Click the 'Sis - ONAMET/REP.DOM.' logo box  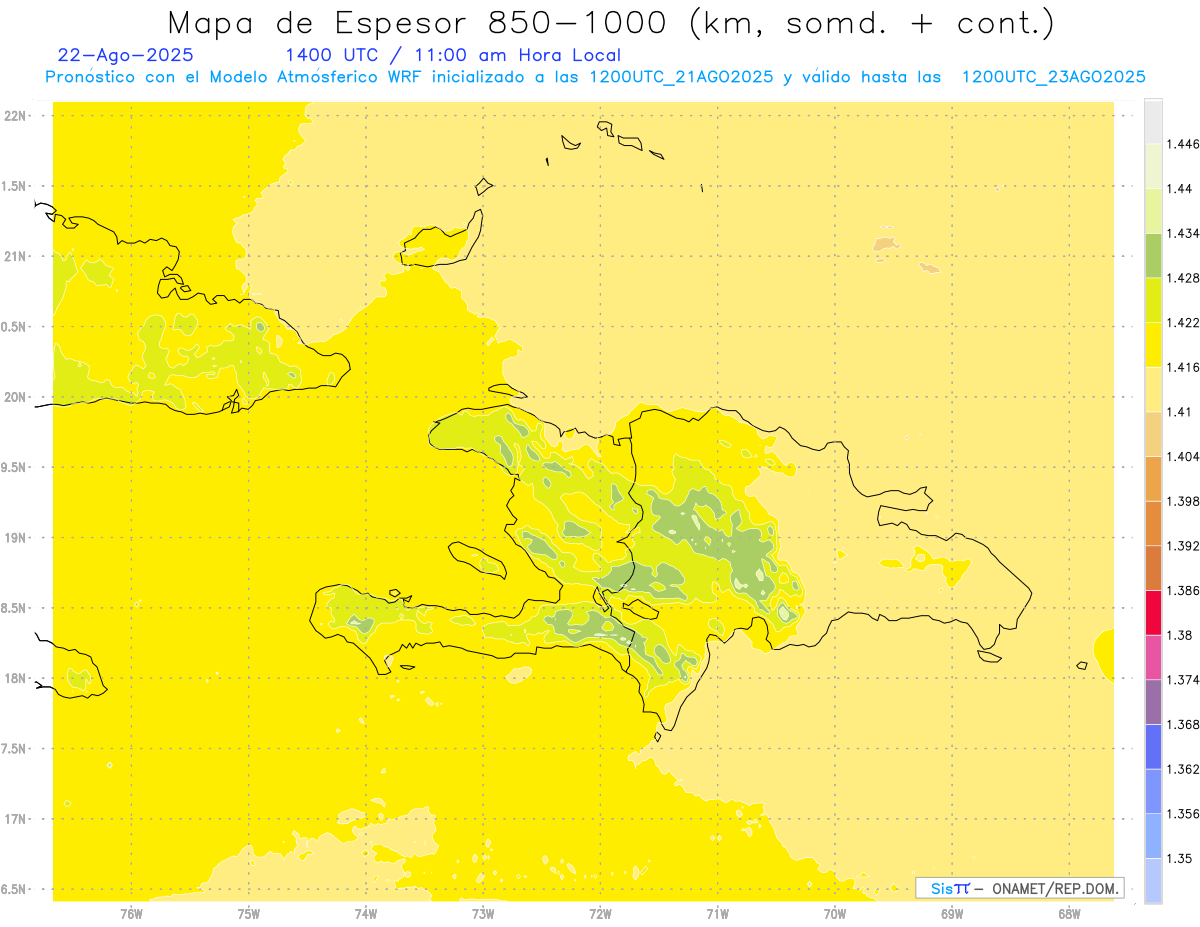tap(1020, 888)
